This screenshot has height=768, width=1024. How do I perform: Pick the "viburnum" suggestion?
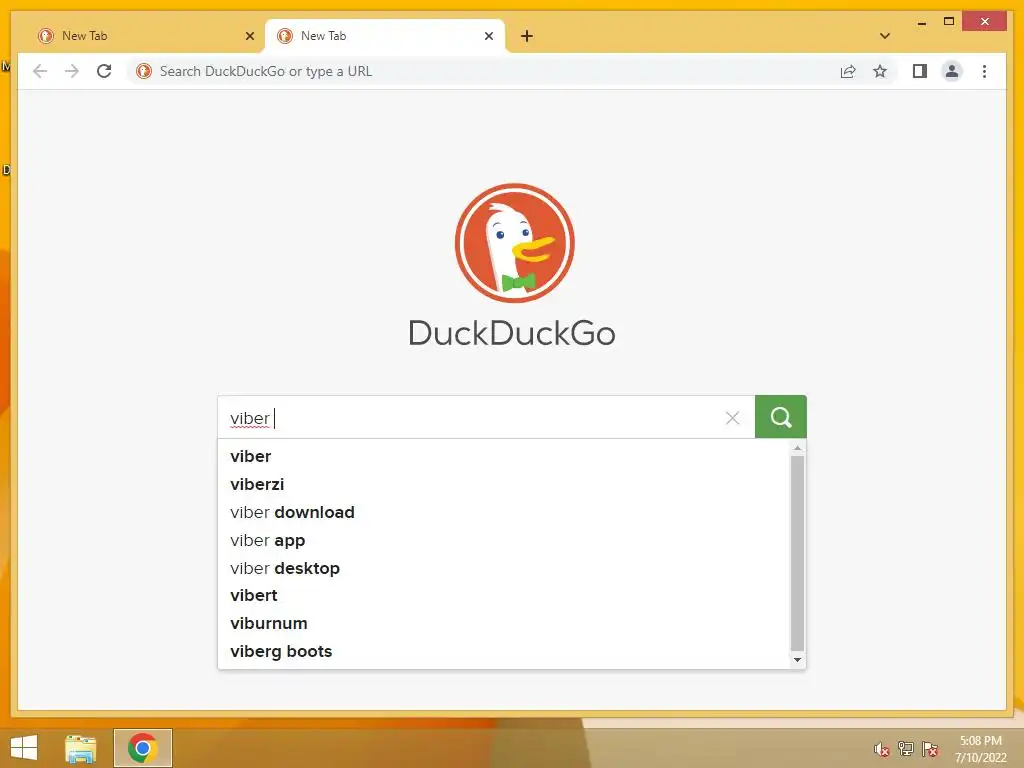point(504,624)
